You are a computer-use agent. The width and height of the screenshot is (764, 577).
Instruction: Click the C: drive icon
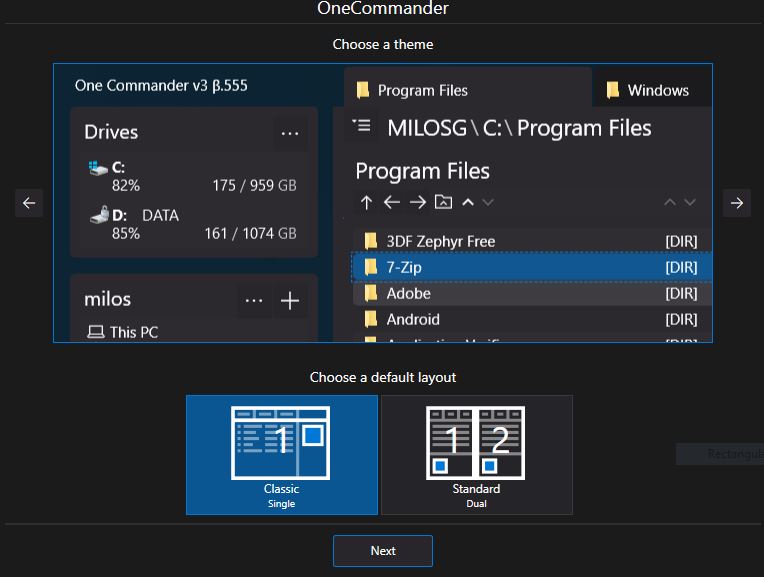point(98,169)
